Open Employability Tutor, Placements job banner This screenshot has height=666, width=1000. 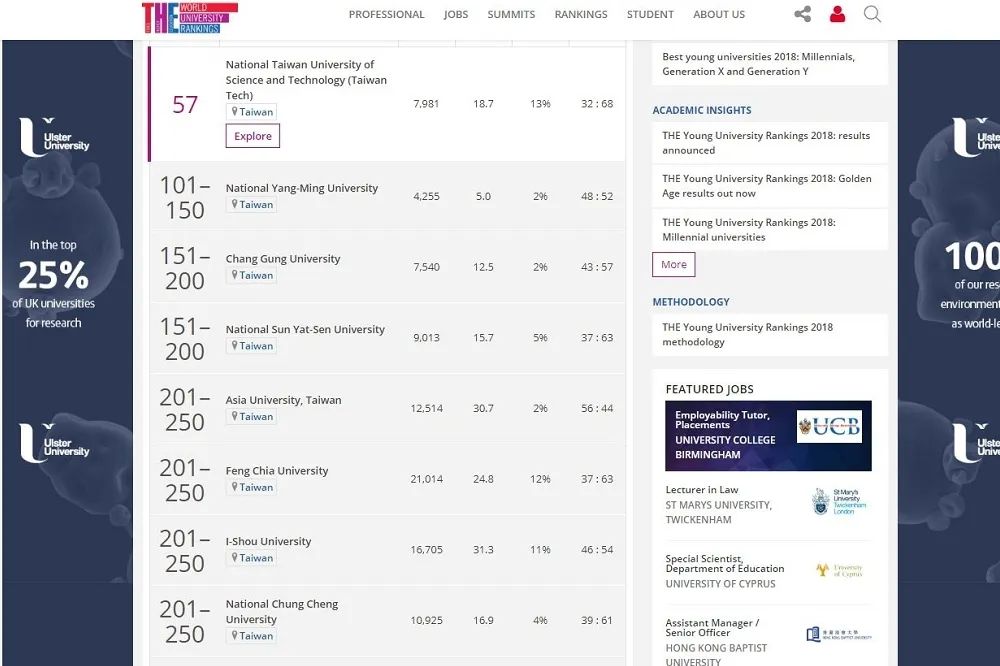[768, 436]
